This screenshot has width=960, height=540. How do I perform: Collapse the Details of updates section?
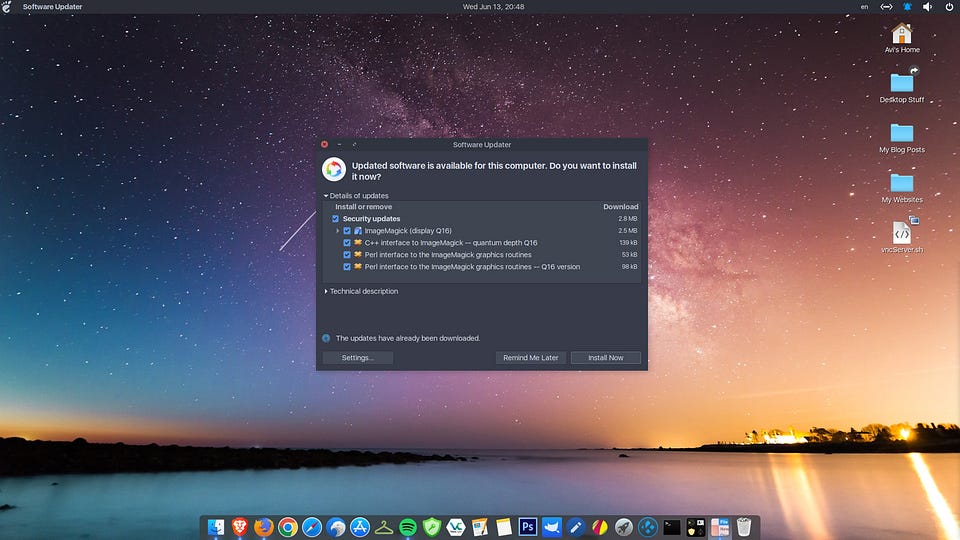click(326, 196)
